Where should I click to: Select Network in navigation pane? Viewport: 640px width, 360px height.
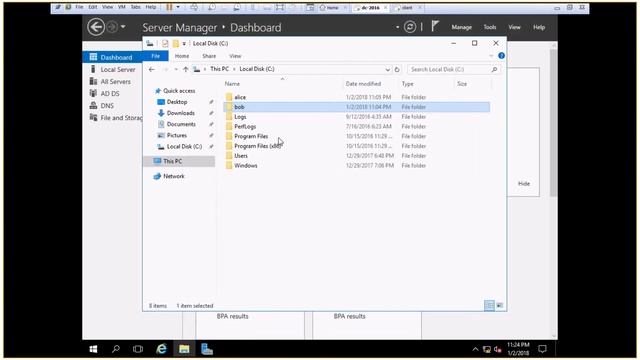173,176
